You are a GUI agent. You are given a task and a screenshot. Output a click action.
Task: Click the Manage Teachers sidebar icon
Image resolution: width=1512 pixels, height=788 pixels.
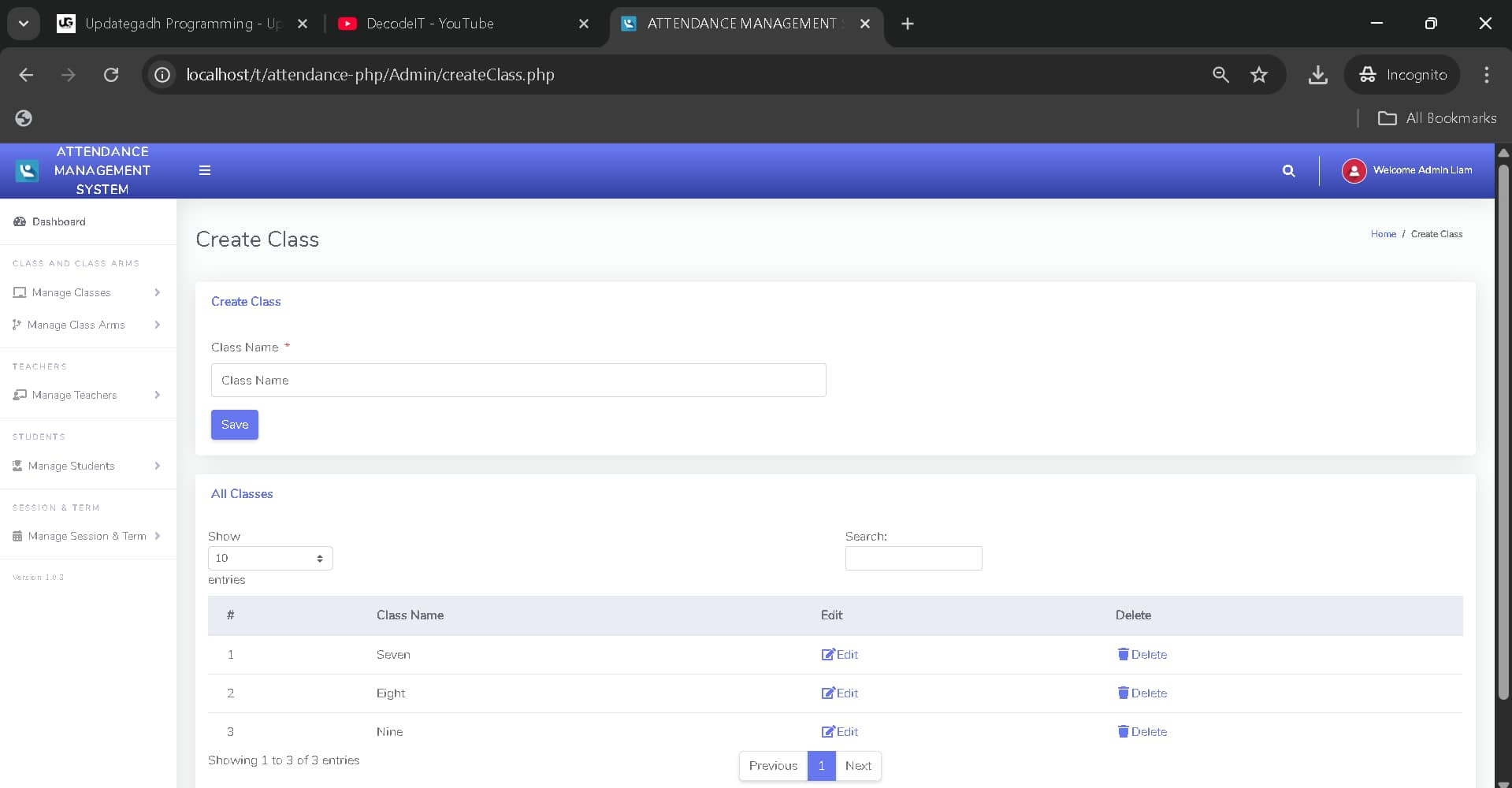point(20,395)
